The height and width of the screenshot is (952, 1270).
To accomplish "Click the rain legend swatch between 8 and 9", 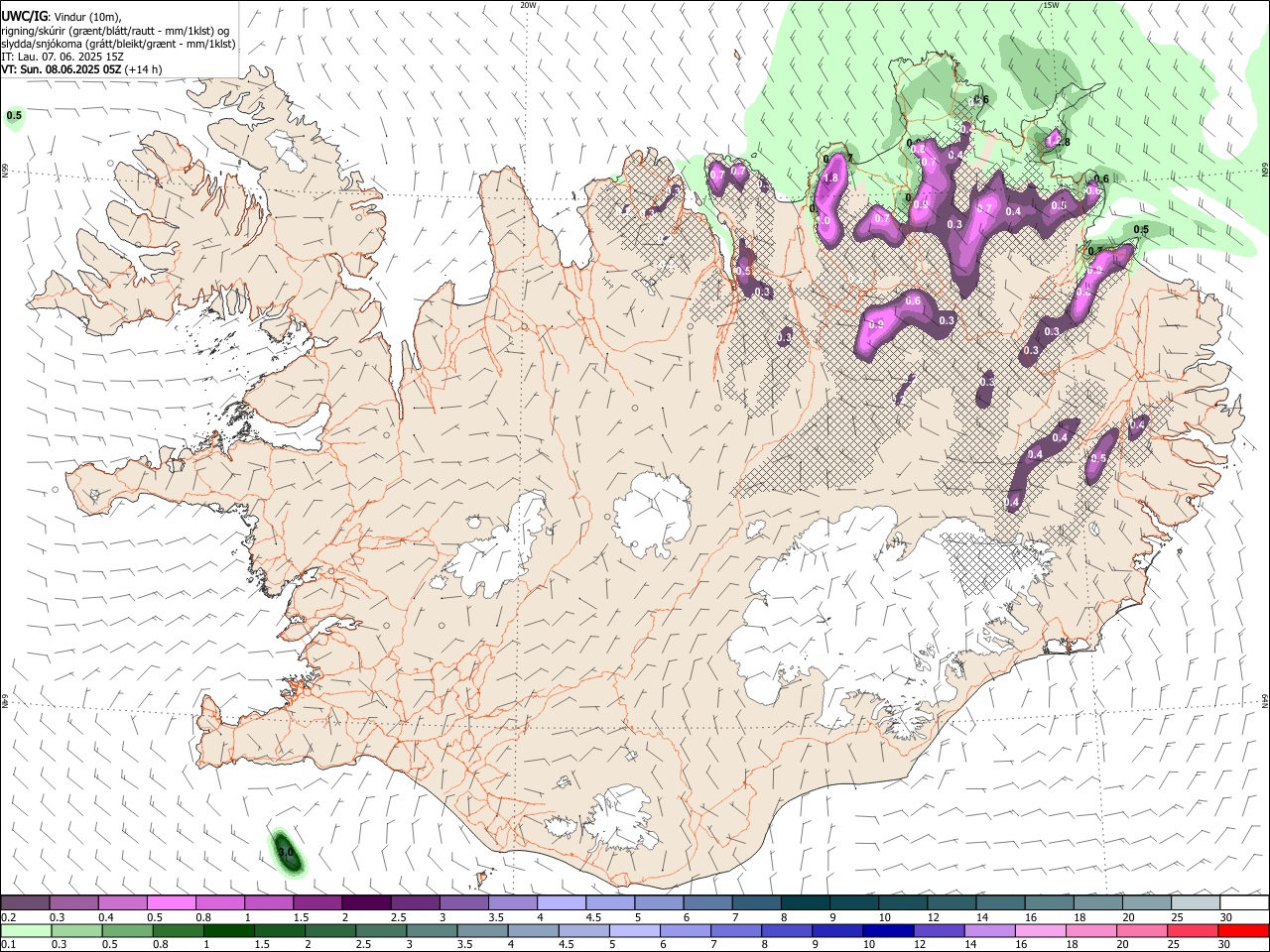I will (788, 930).
